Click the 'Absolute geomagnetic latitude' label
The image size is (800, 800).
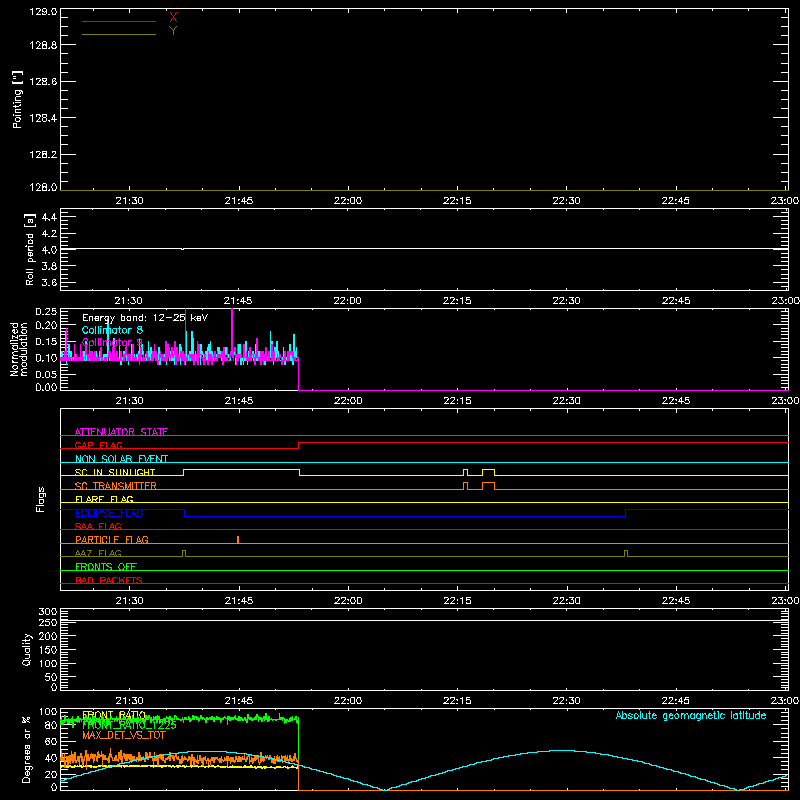pos(691,715)
